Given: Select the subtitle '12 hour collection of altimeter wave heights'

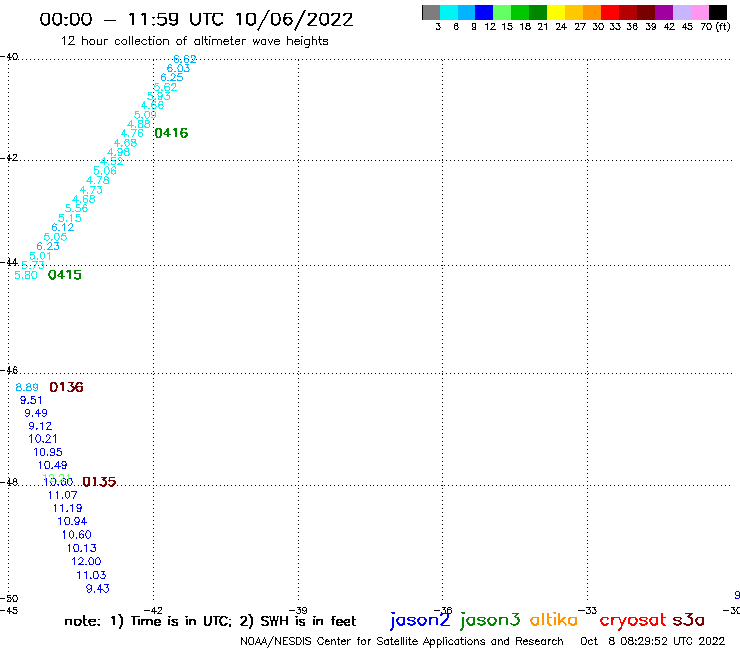Looking at the screenshot, I should tap(194, 41).
